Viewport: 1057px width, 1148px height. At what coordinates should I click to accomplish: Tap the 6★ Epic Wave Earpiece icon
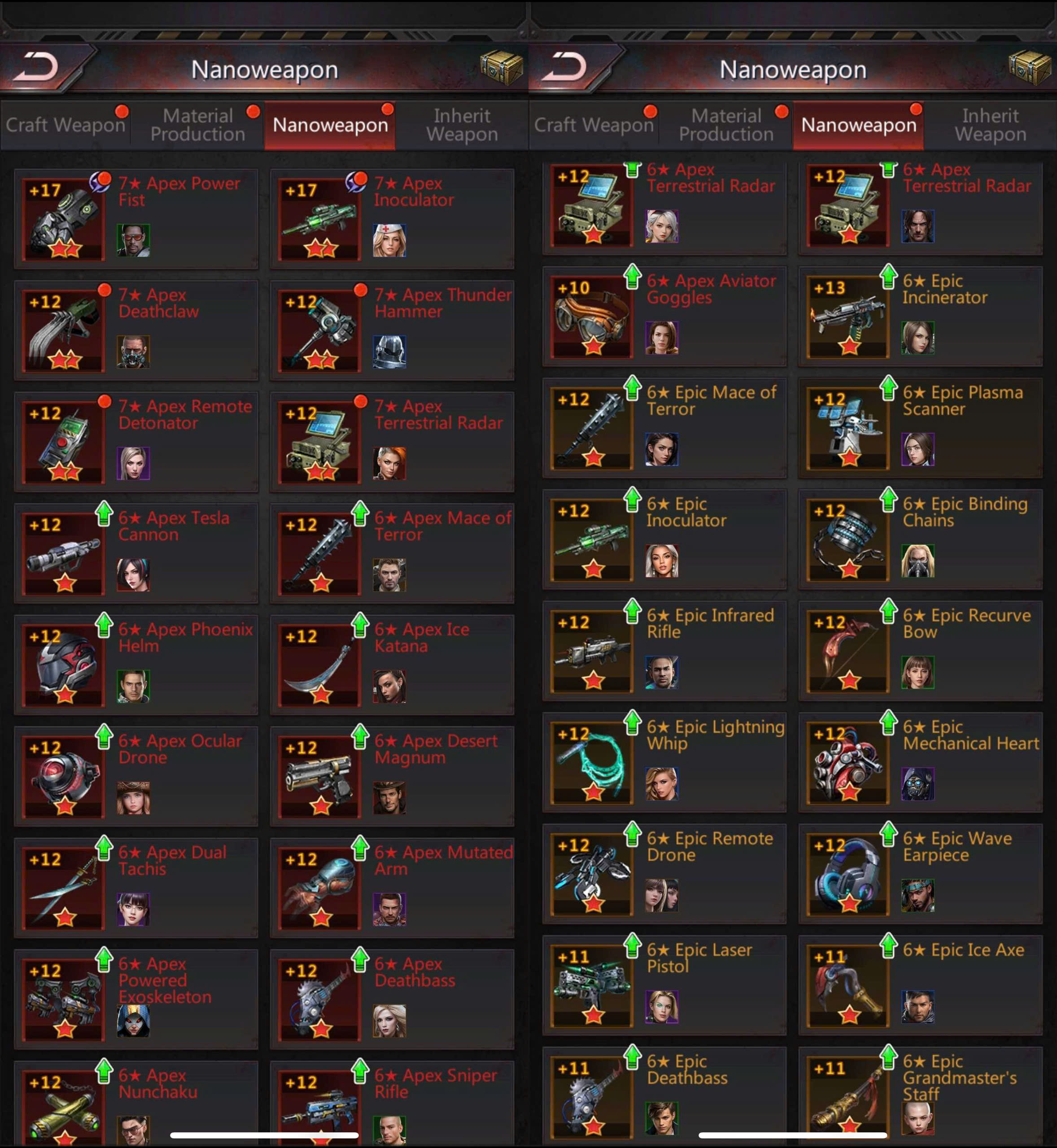[x=848, y=874]
